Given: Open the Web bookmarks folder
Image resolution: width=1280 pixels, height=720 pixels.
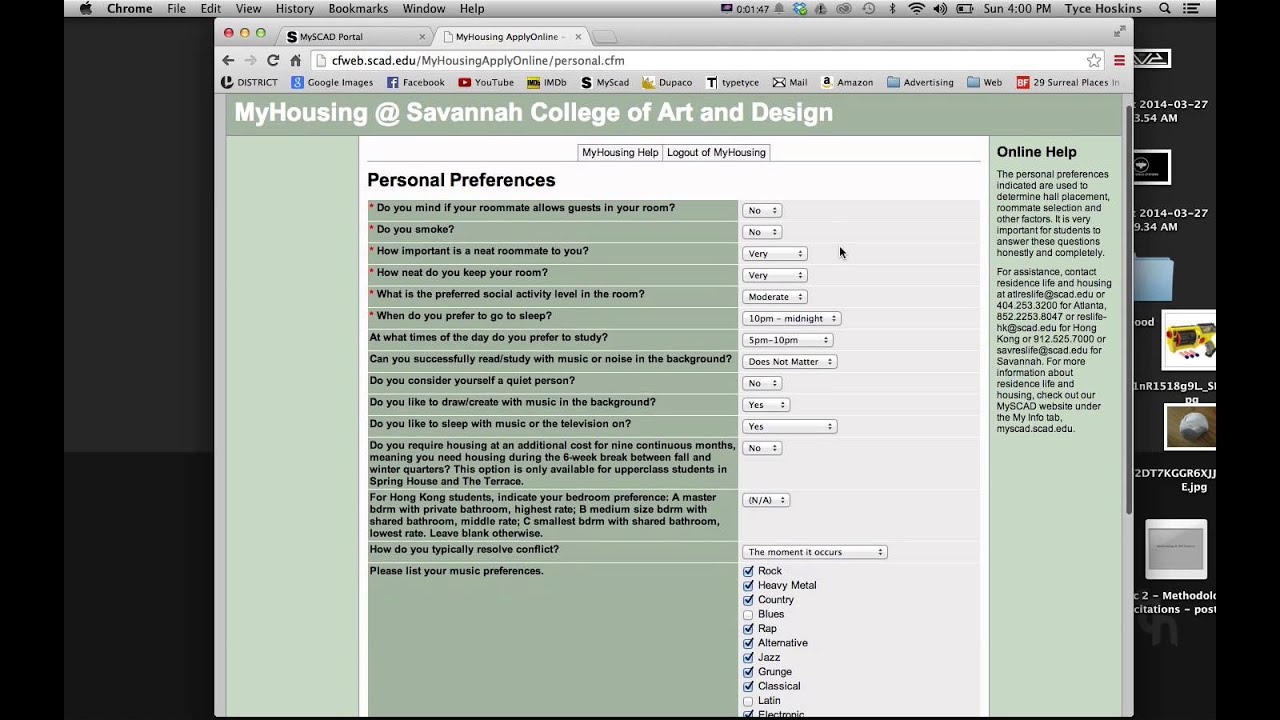Looking at the screenshot, I should 985,82.
